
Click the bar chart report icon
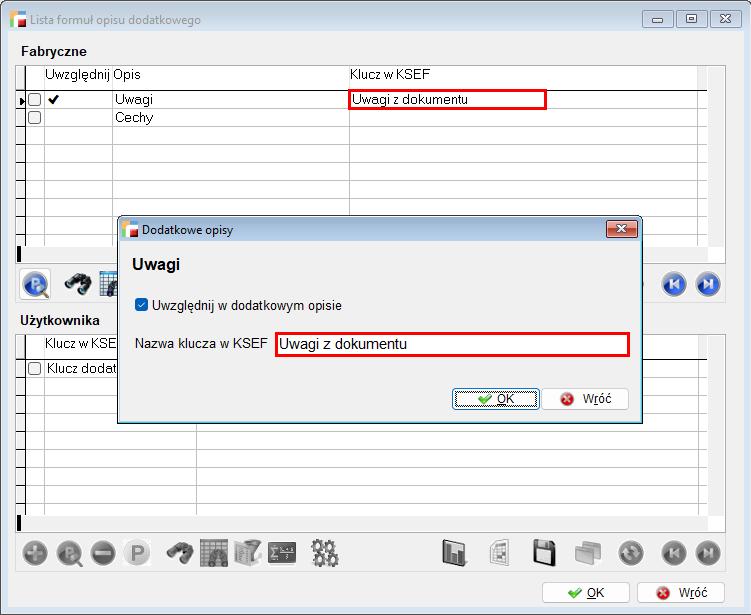(456, 553)
